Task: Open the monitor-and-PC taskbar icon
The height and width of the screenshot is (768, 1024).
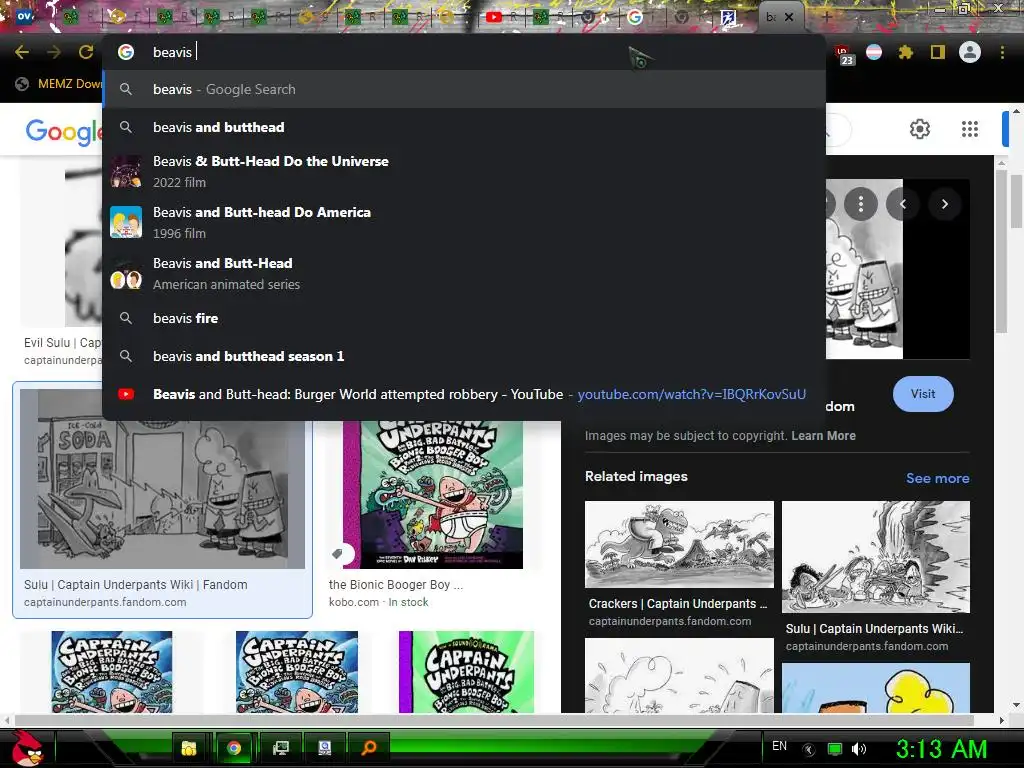Action: [x=280, y=748]
